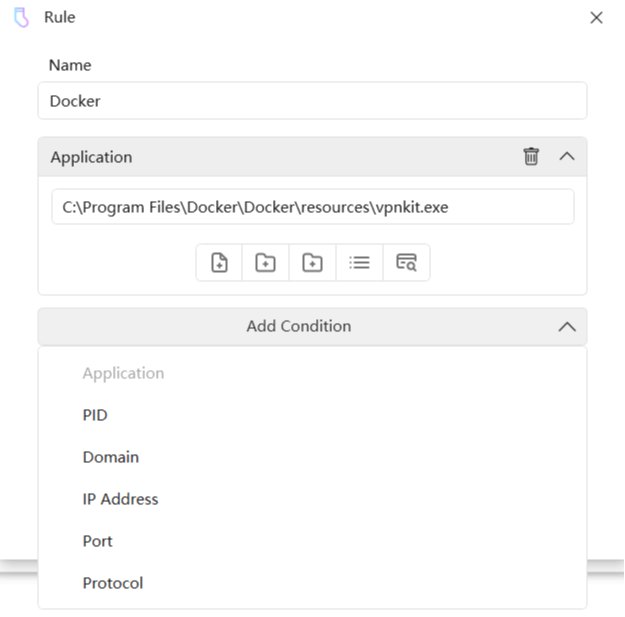625x617 pixels.
Task: Choose IP Address condition
Action: coord(120,499)
